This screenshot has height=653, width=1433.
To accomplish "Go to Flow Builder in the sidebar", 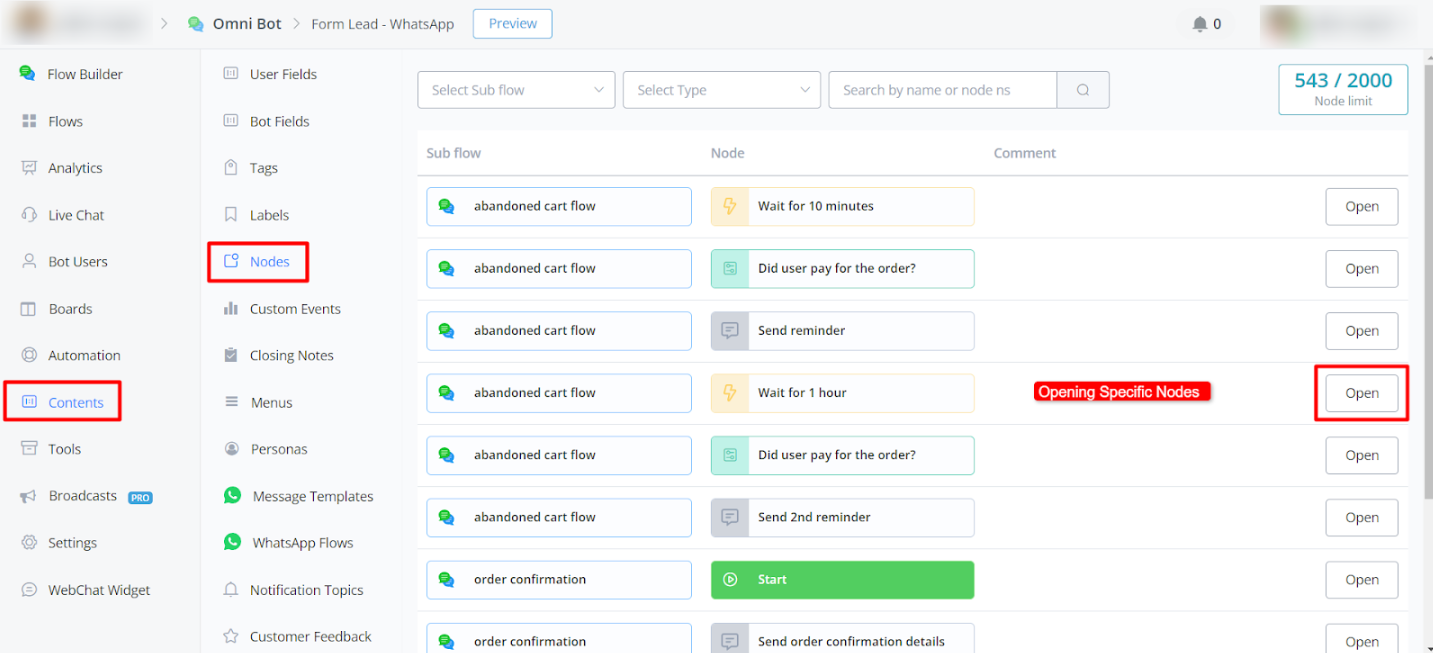I will coord(84,74).
